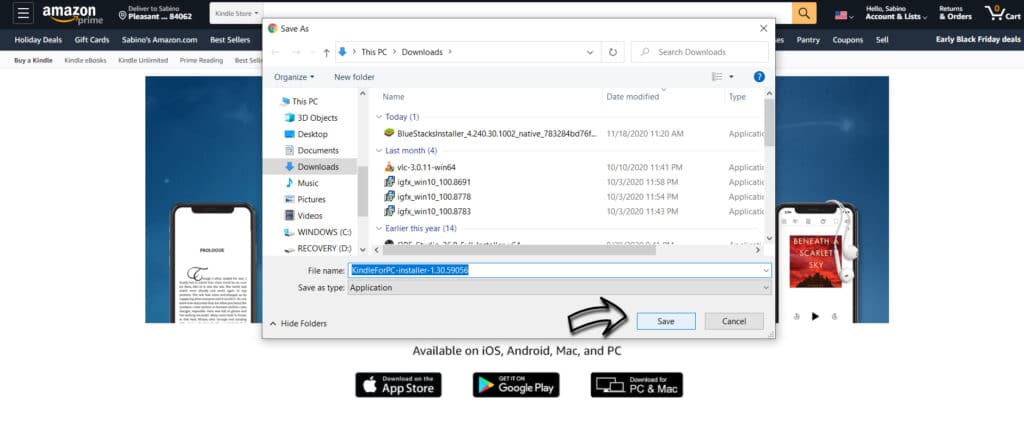1024x439 pixels.
Task: Click Hide Folders toggle
Action: pos(298,323)
